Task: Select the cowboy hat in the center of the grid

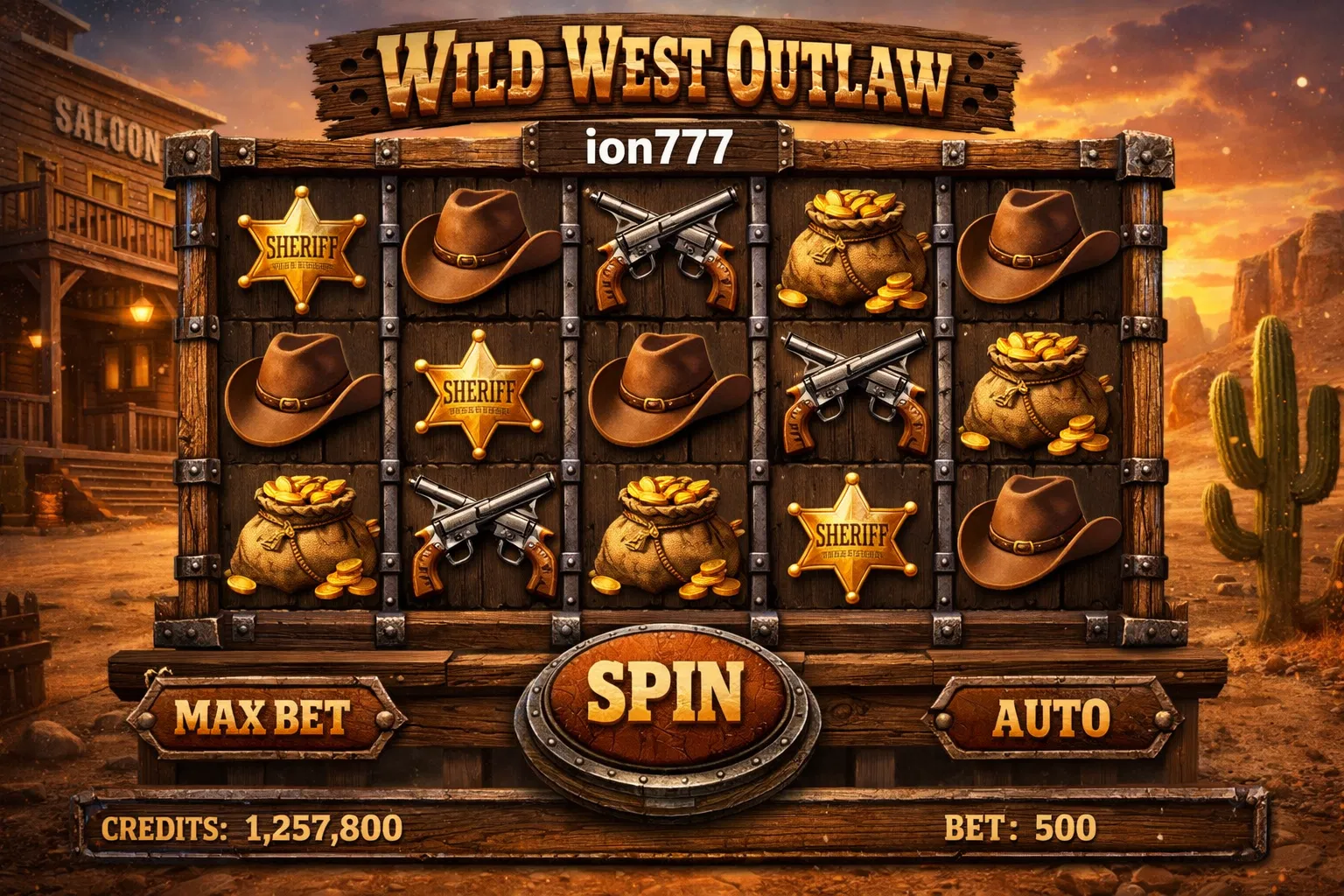Action: pos(668,389)
